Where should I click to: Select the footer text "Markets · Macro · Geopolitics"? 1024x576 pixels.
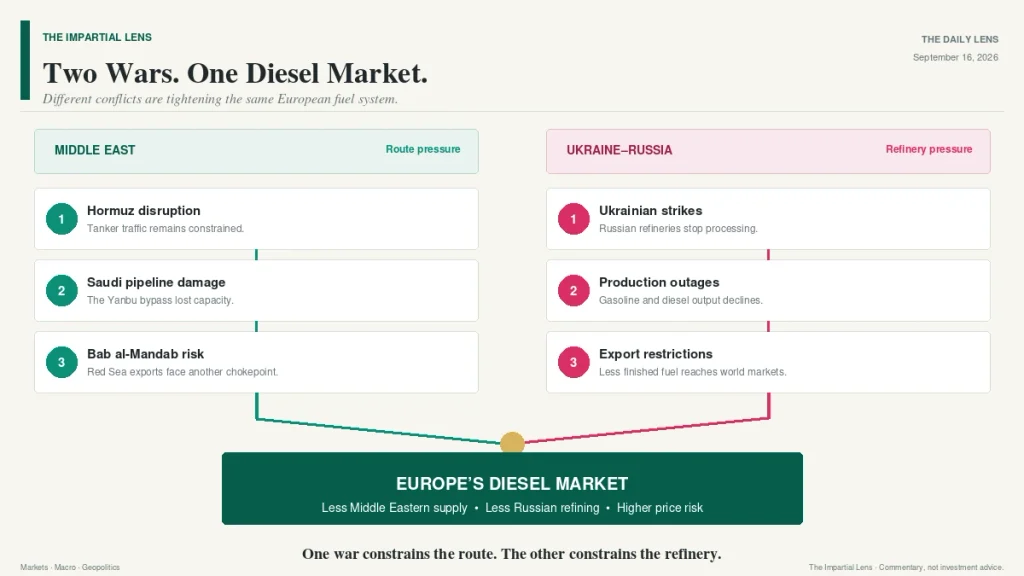click(x=70, y=568)
